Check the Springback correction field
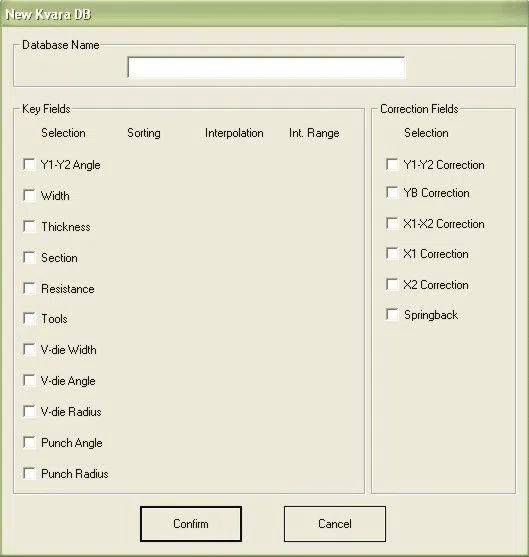The width and height of the screenshot is (529, 557). (x=392, y=314)
